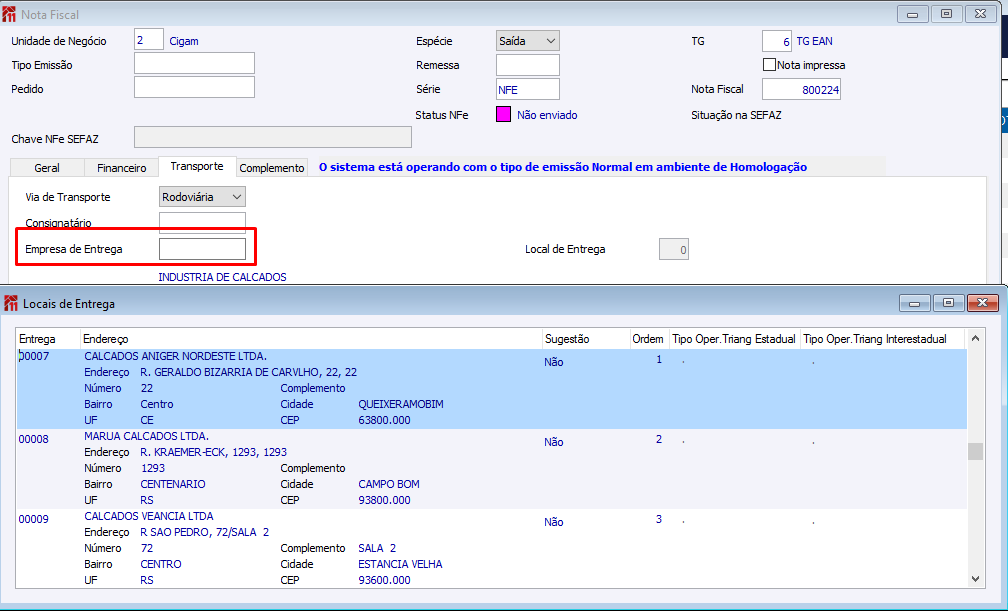This screenshot has height=611, width=1008.
Task: Click the TG EAN label
Action: (x=814, y=41)
